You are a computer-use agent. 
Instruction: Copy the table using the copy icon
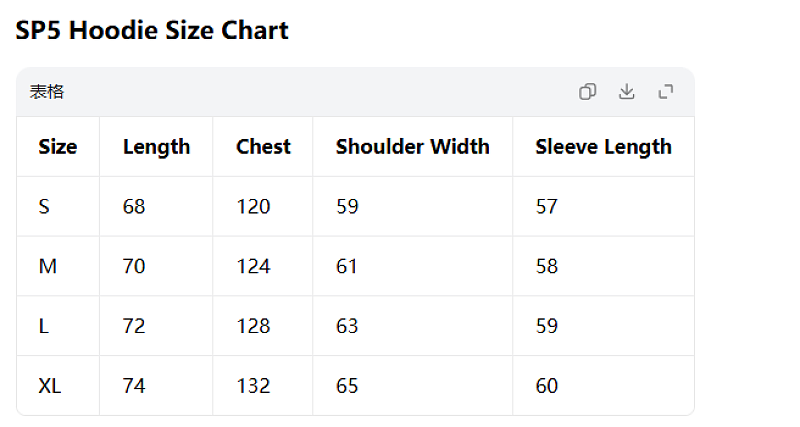(x=587, y=92)
